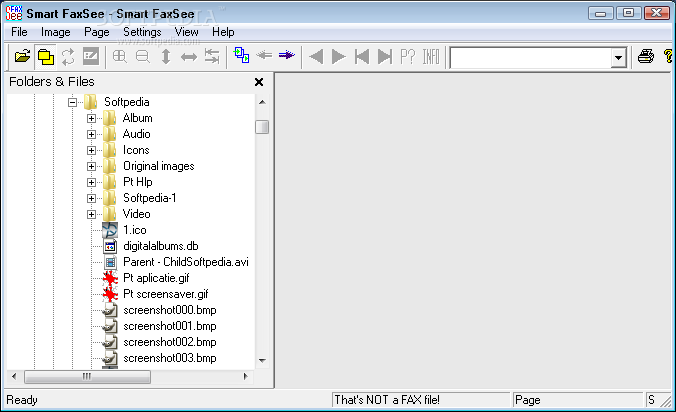
Task: Click the P? go to page icon
Action: [407, 56]
